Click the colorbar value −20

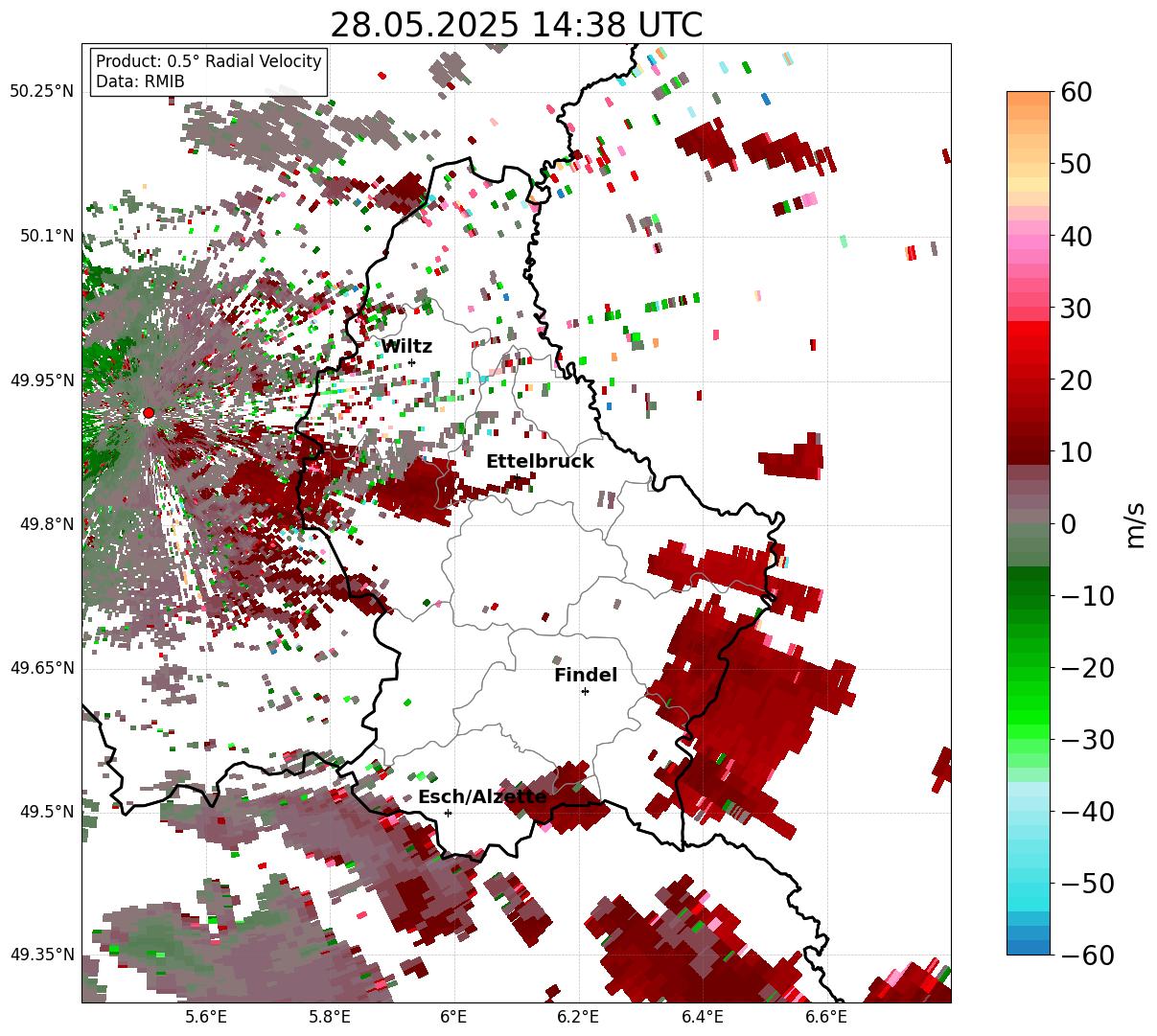1087,668
